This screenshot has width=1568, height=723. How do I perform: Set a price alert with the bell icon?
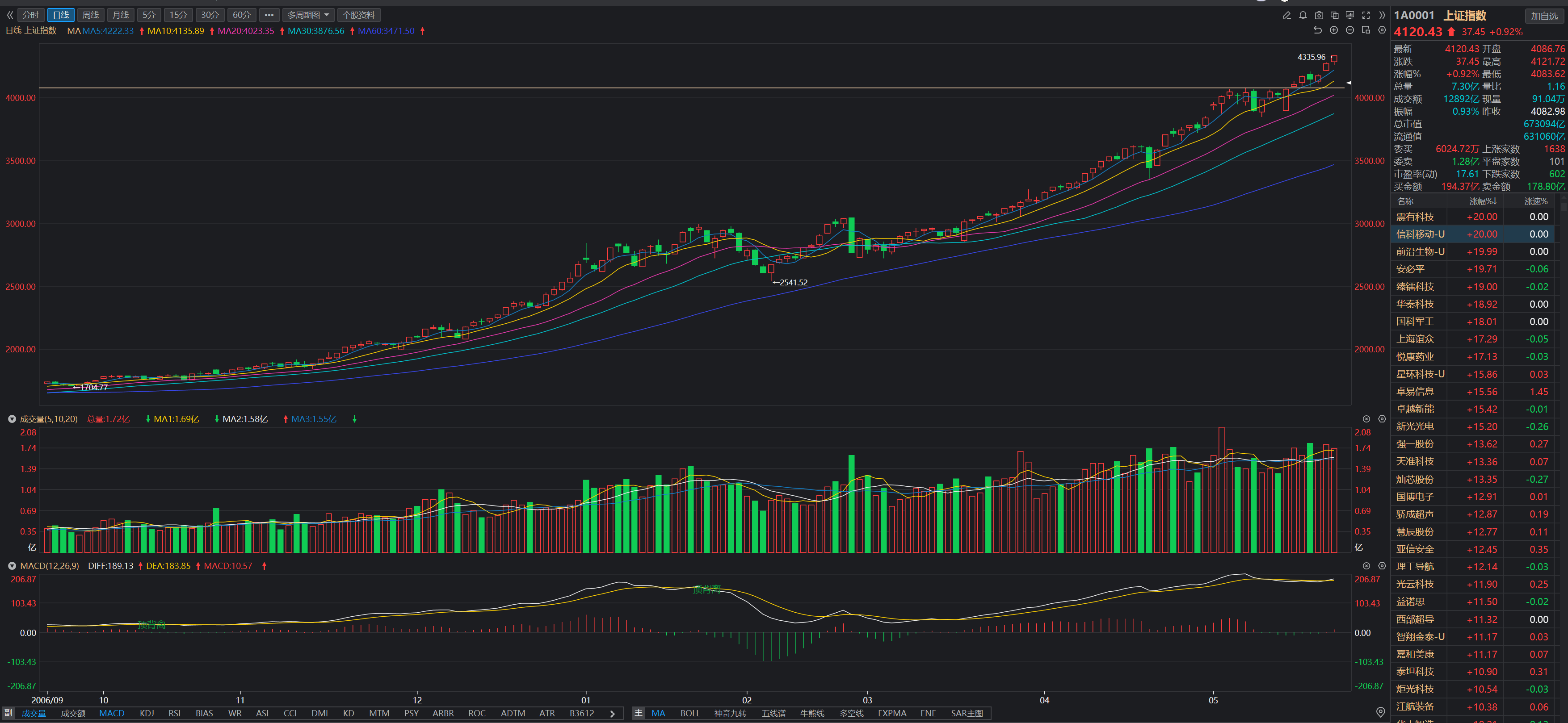1303,15
